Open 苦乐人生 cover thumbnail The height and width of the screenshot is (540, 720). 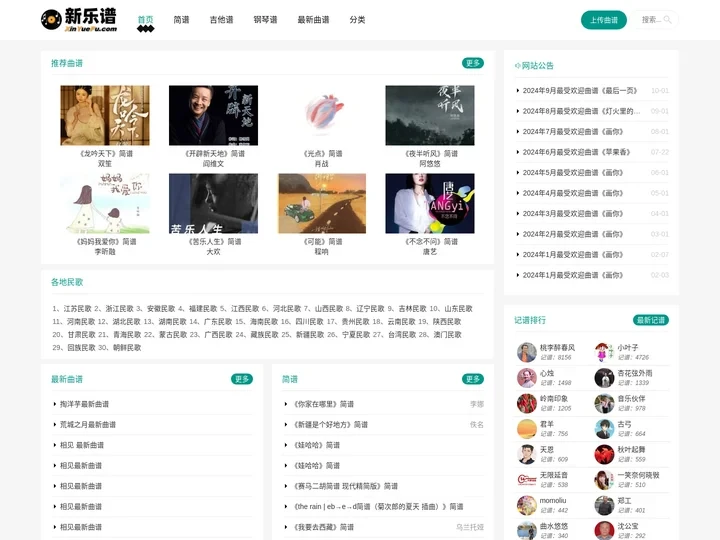coord(214,203)
